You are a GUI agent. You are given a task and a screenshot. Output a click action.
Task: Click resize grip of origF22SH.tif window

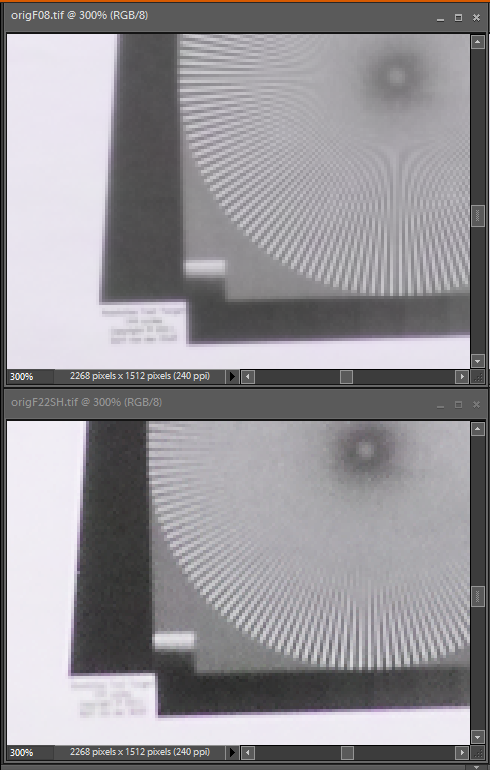pos(478,752)
